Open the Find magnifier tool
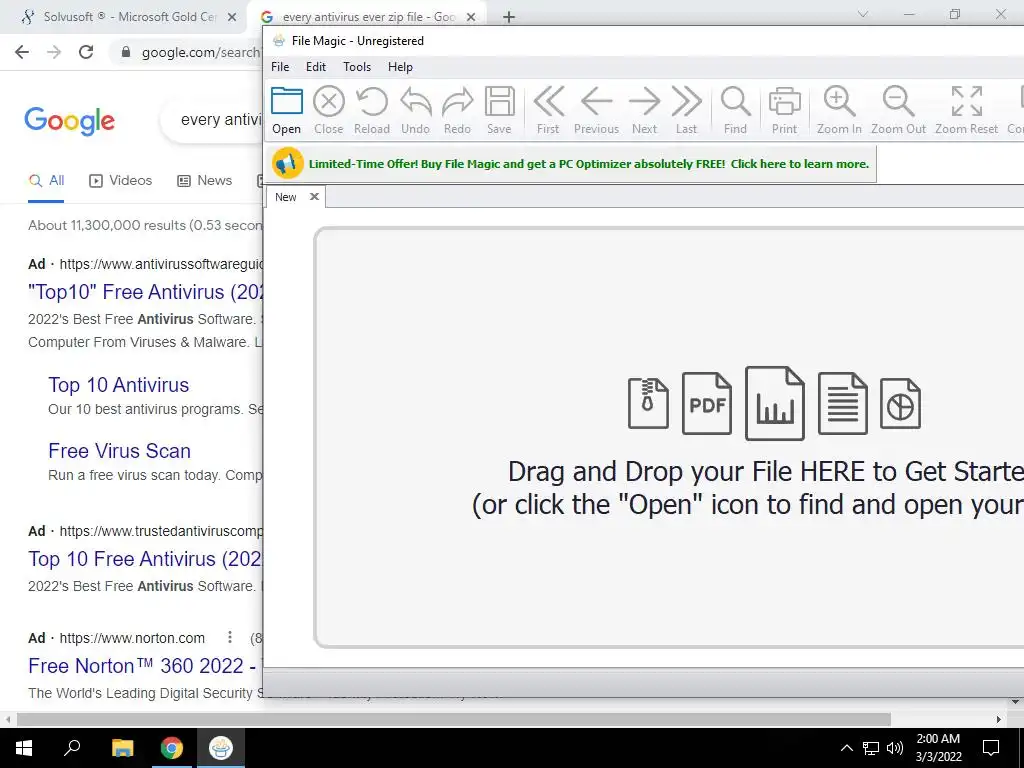This screenshot has height=768, width=1024. tap(735, 103)
